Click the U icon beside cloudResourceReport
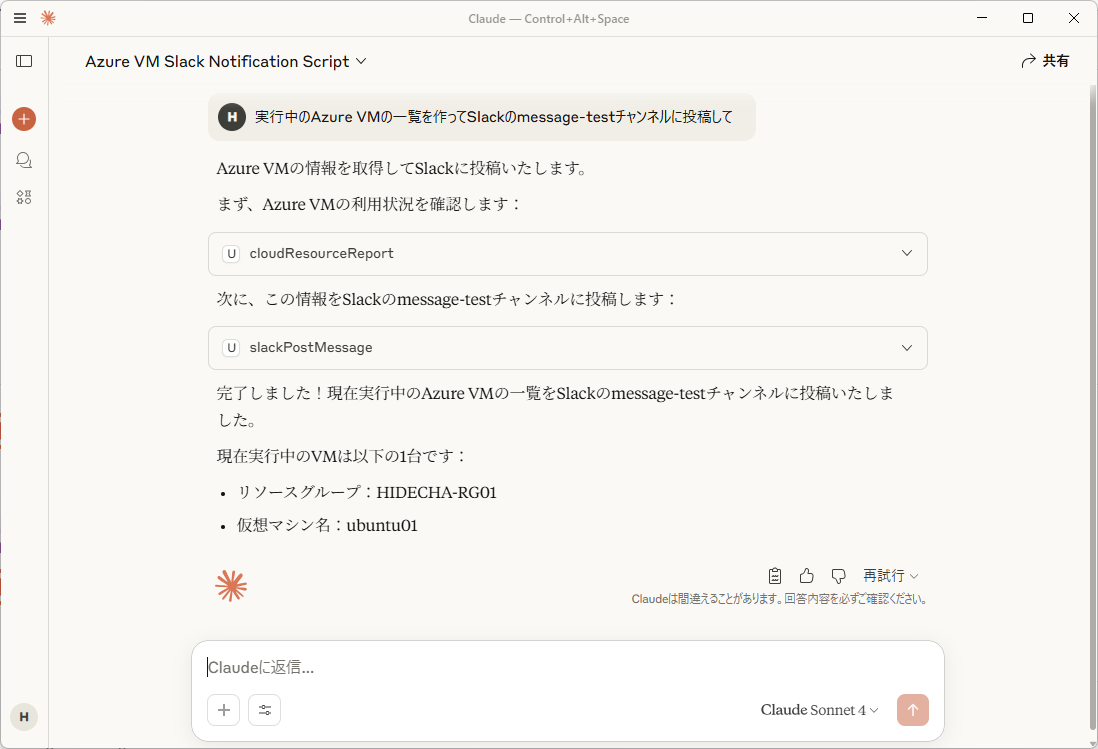 pos(231,253)
